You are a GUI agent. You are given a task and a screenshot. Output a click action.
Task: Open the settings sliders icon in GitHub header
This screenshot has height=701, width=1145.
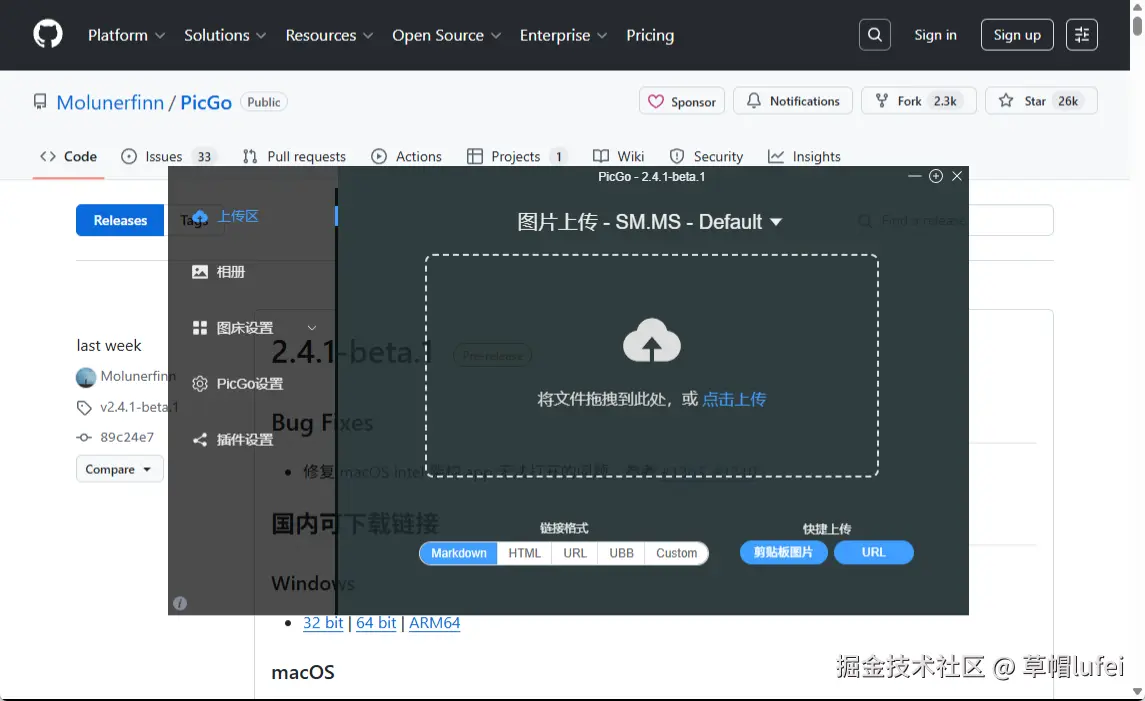1081,35
